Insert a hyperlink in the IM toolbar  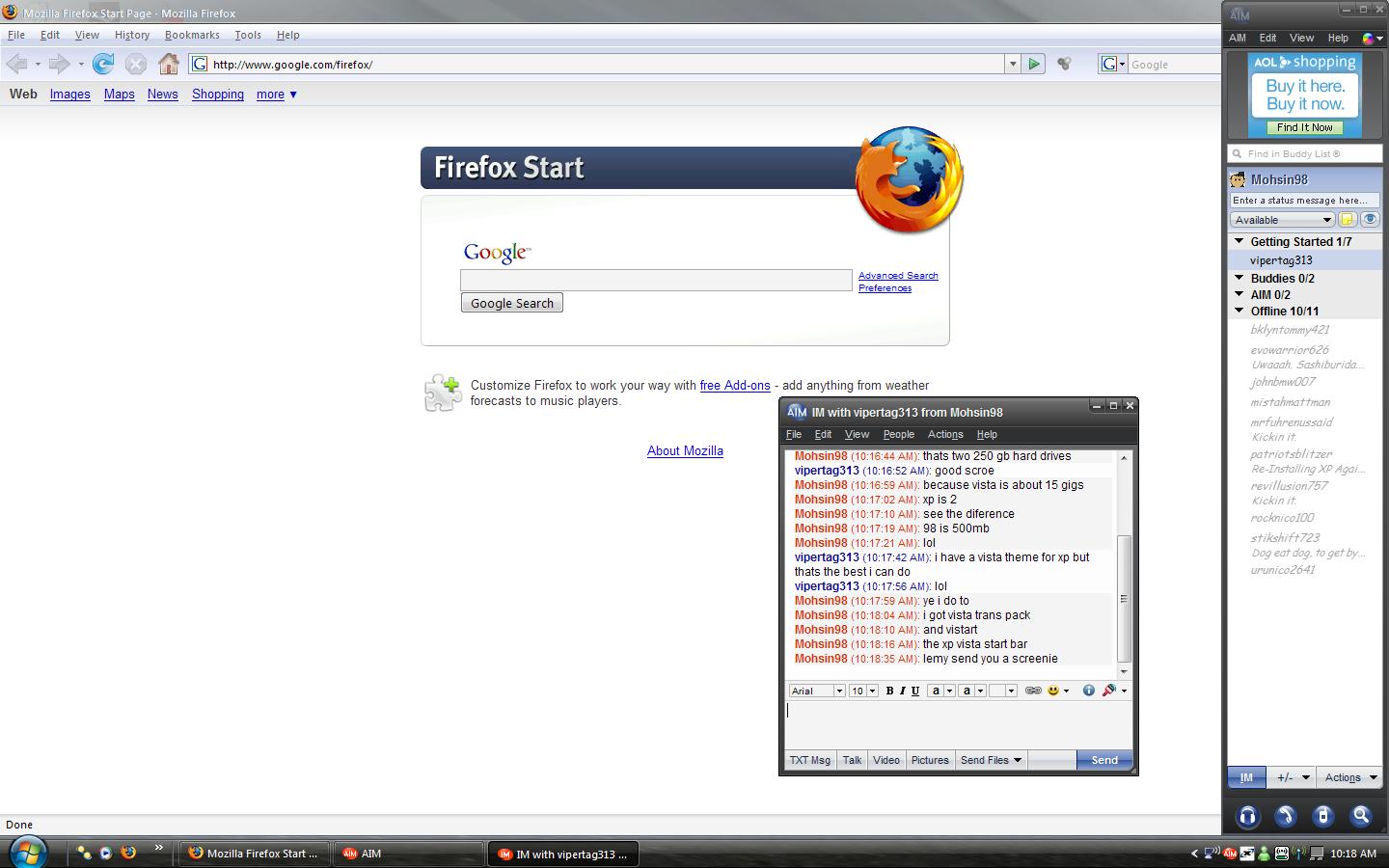(1033, 691)
